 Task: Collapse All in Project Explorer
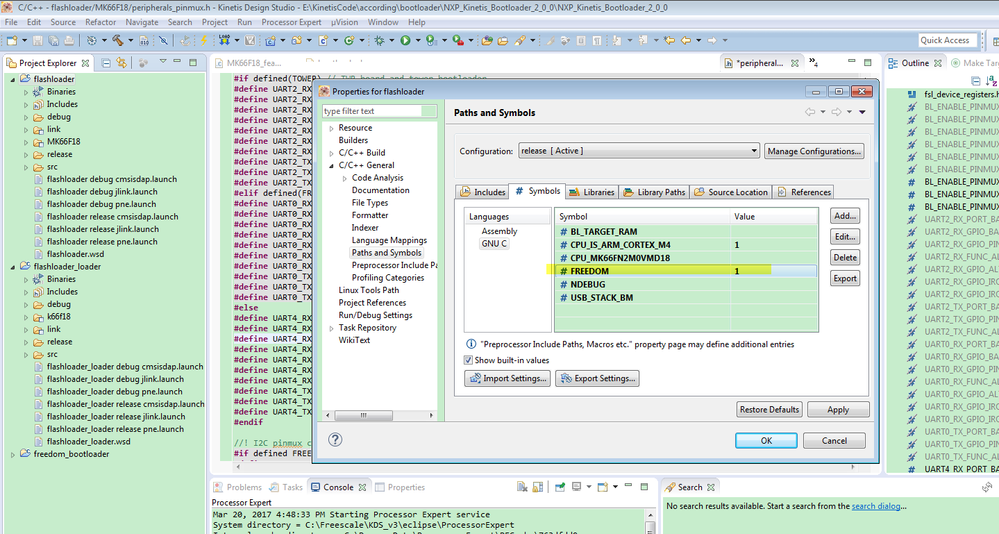click(106, 62)
